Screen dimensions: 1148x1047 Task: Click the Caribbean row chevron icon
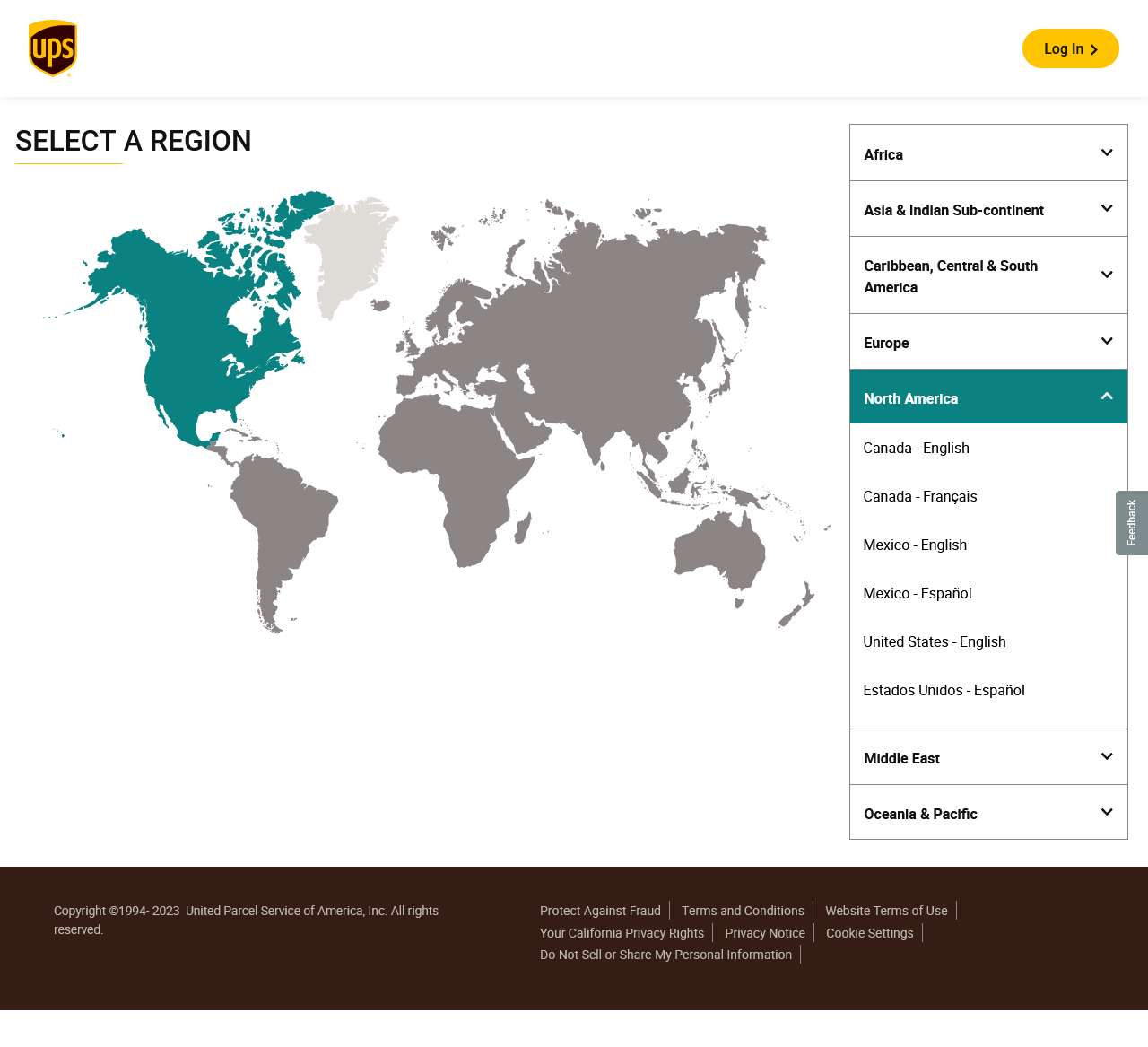pyautogui.click(x=1107, y=275)
